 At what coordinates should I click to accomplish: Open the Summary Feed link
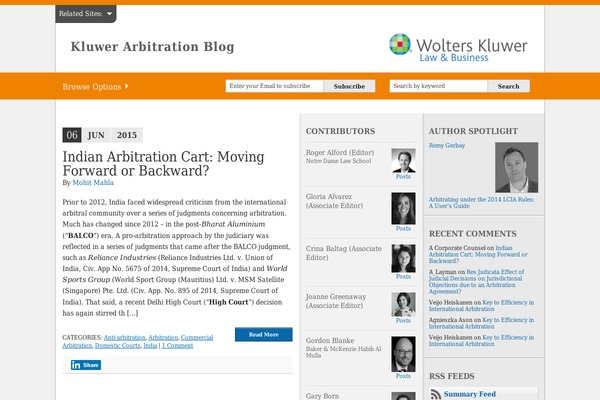point(470,394)
